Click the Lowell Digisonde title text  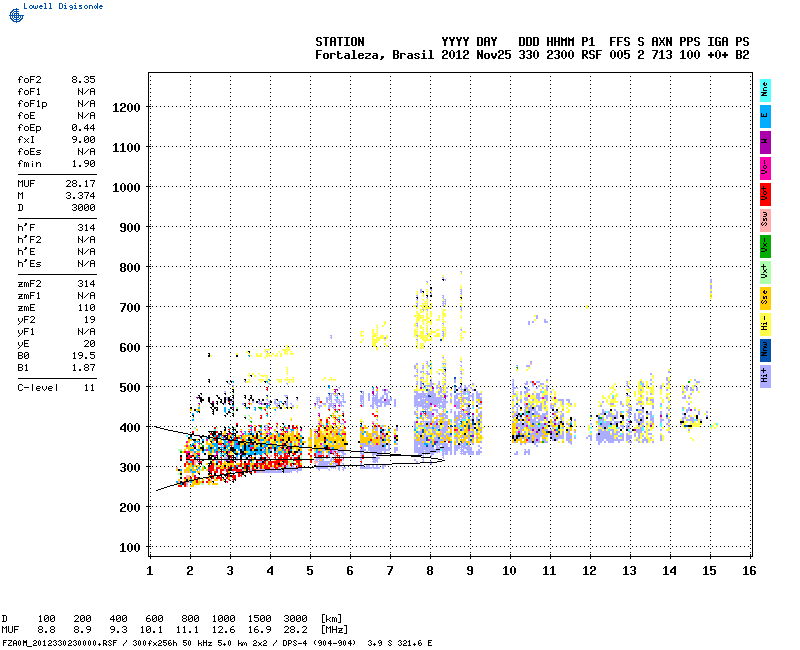point(63,6)
